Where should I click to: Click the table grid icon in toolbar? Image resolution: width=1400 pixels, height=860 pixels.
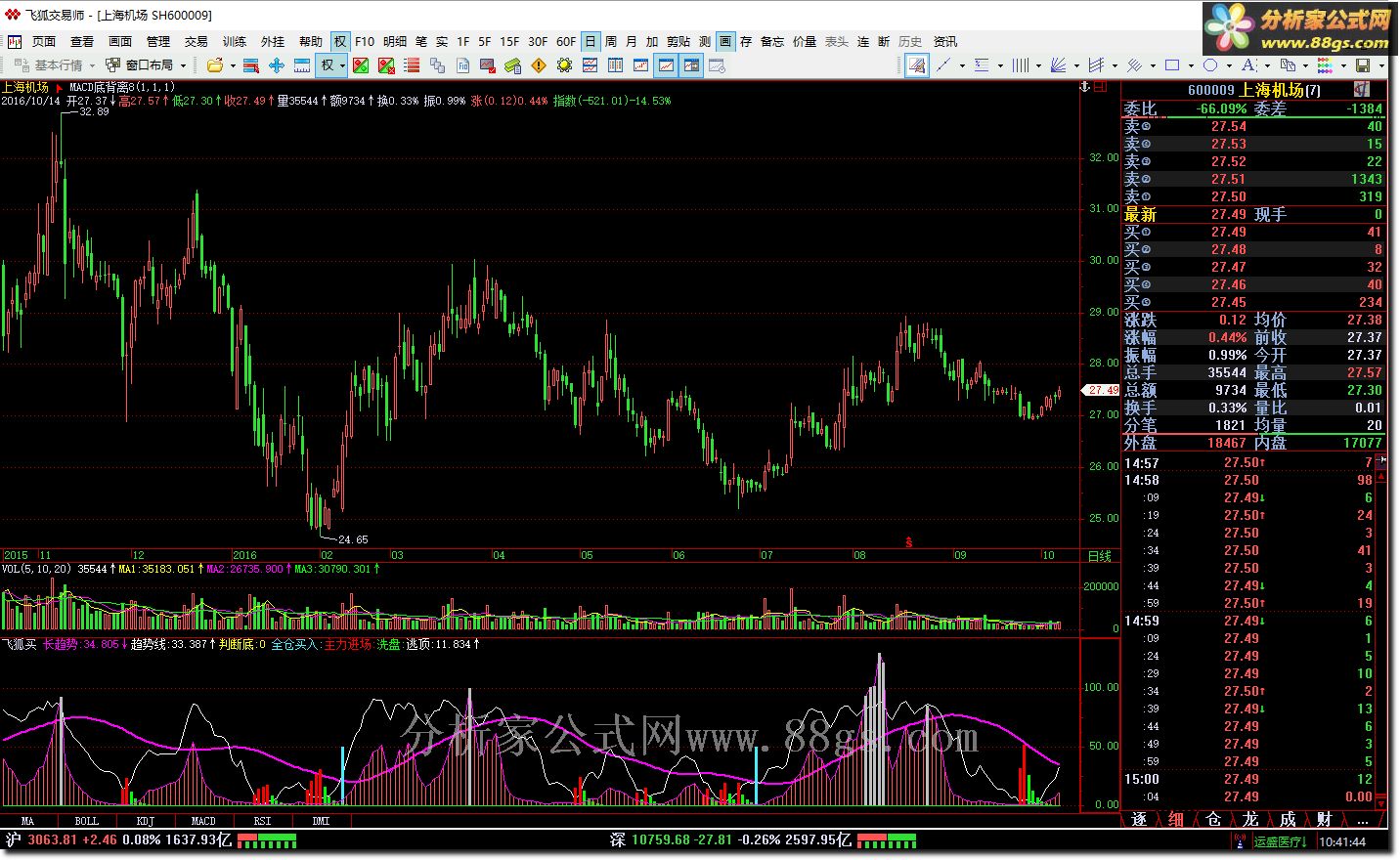(x=615, y=65)
